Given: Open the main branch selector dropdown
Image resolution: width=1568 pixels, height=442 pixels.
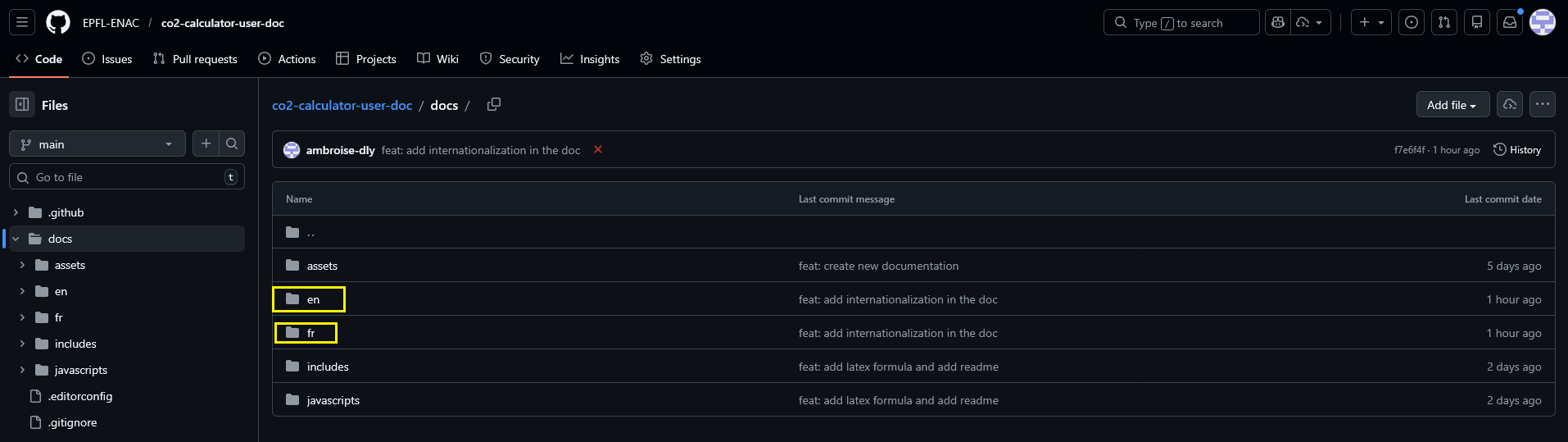Looking at the screenshot, I should (x=97, y=144).
